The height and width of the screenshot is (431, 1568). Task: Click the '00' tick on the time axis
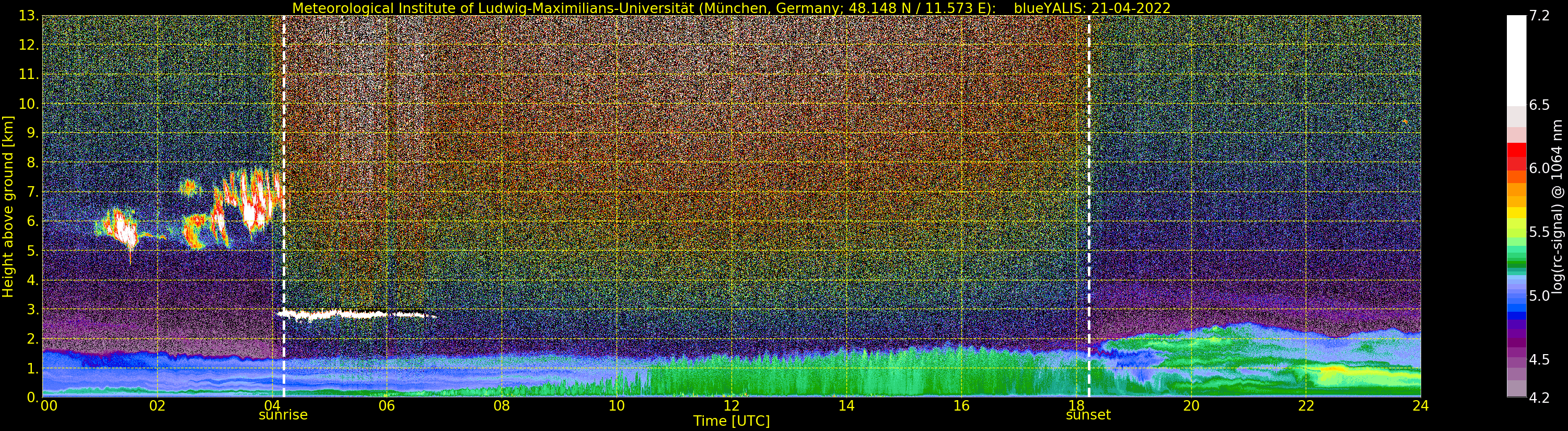(49, 406)
